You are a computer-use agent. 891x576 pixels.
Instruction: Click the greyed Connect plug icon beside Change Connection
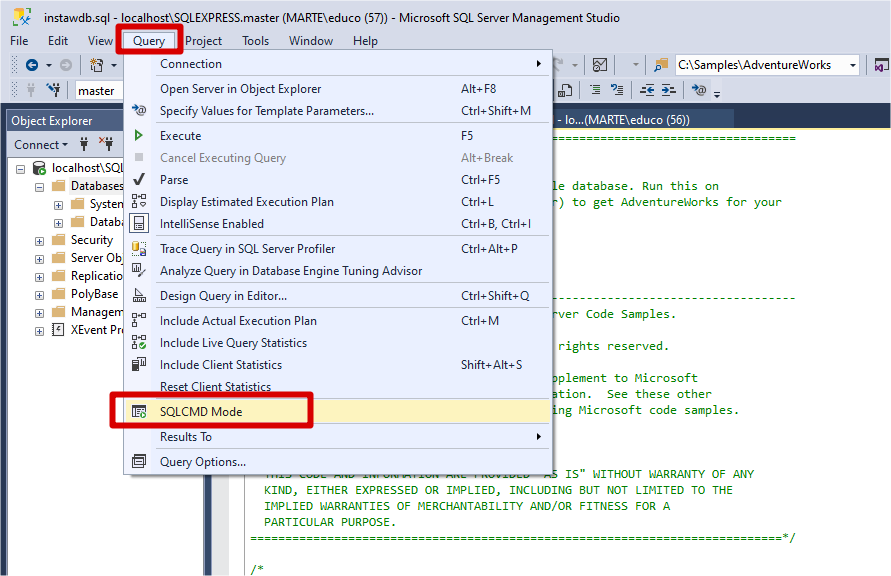[x=31, y=90]
